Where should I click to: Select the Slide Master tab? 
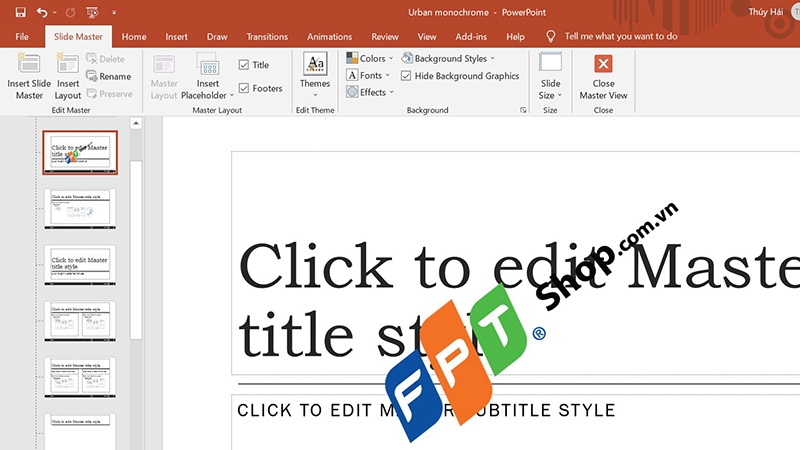coord(78,37)
